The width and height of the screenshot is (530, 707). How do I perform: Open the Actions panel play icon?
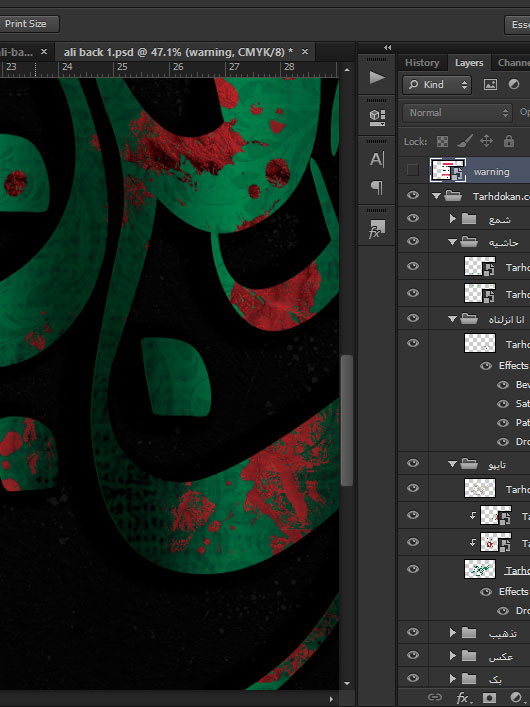coord(377,78)
